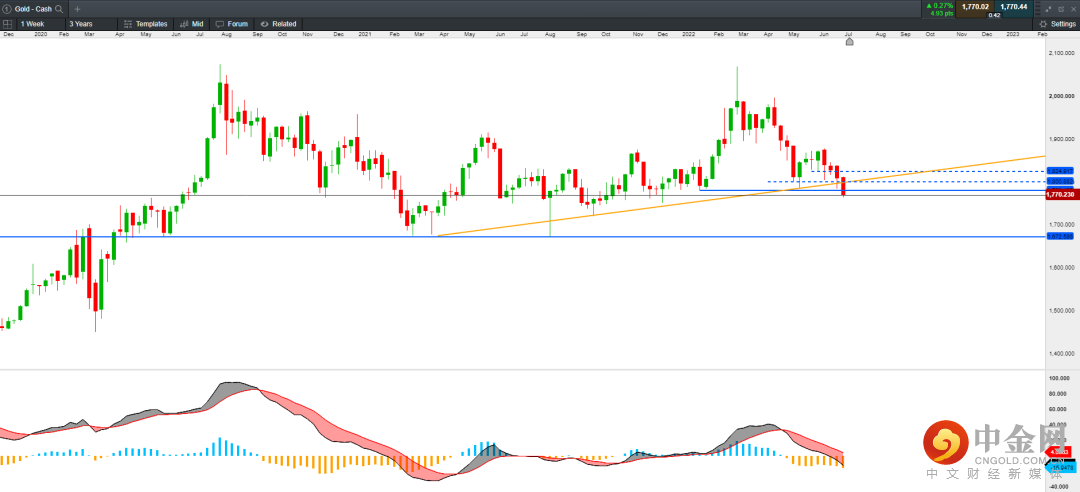Click the sell price 1,770.02 box
This screenshot has width=1080, height=492.
pos(975,7)
